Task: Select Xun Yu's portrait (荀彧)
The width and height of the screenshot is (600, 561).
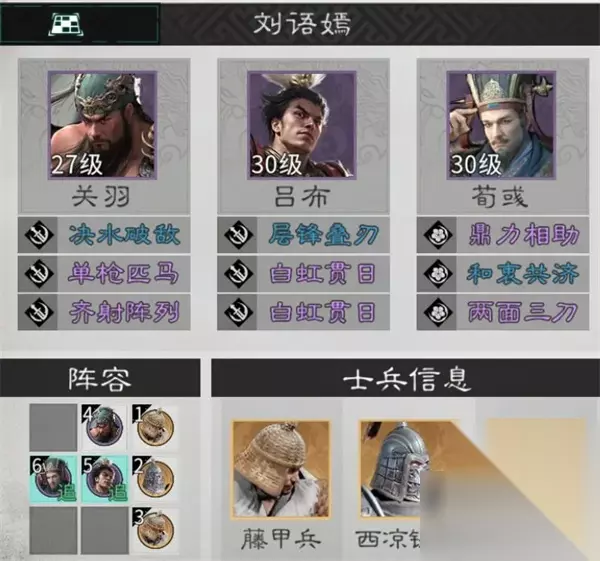Action: point(501,125)
